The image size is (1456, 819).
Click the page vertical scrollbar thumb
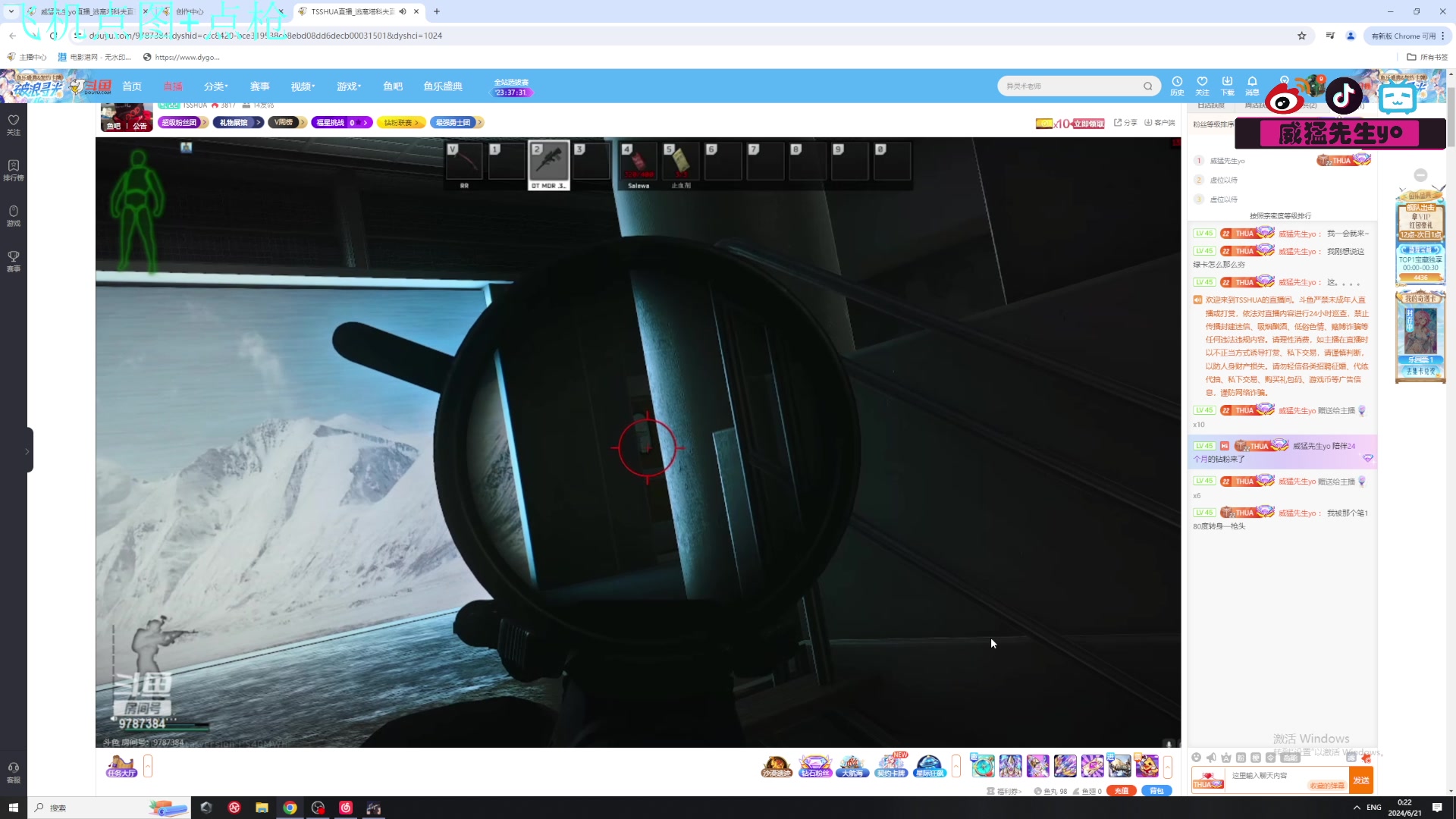(1451, 118)
